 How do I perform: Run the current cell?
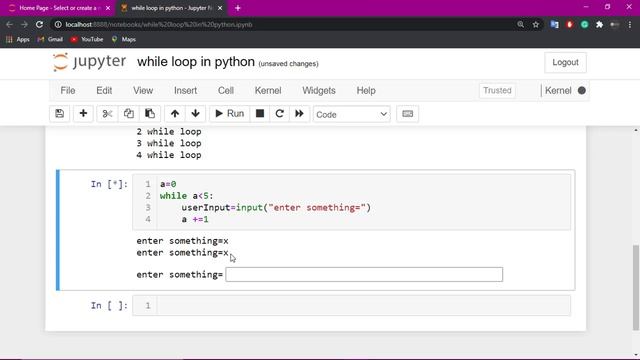click(x=229, y=114)
